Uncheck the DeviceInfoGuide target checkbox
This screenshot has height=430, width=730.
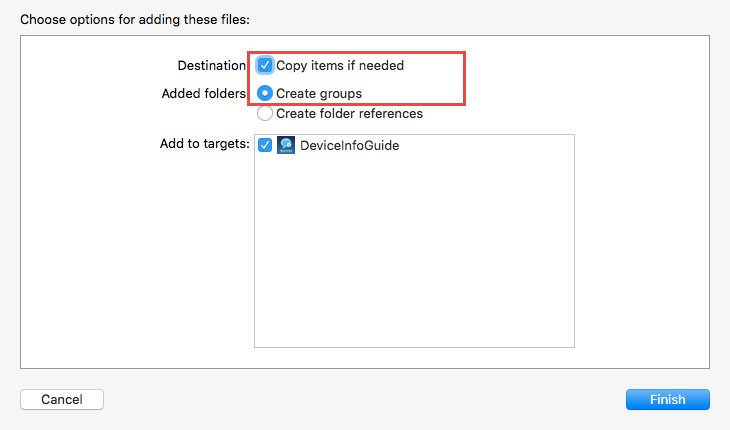265,145
